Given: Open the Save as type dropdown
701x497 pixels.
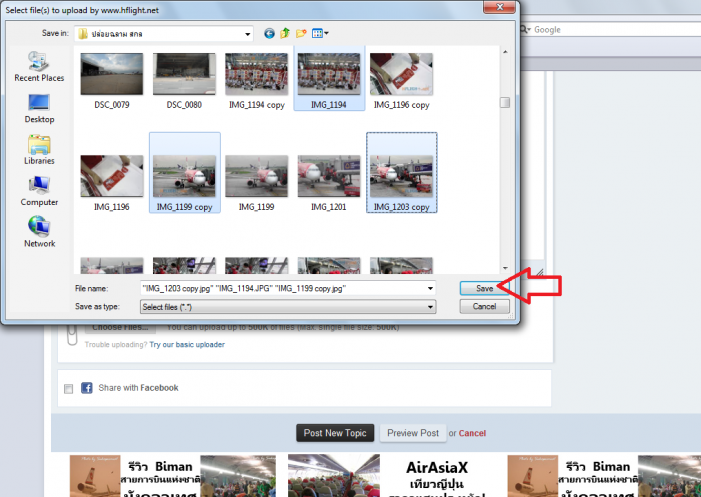Looking at the screenshot, I should point(430,307).
